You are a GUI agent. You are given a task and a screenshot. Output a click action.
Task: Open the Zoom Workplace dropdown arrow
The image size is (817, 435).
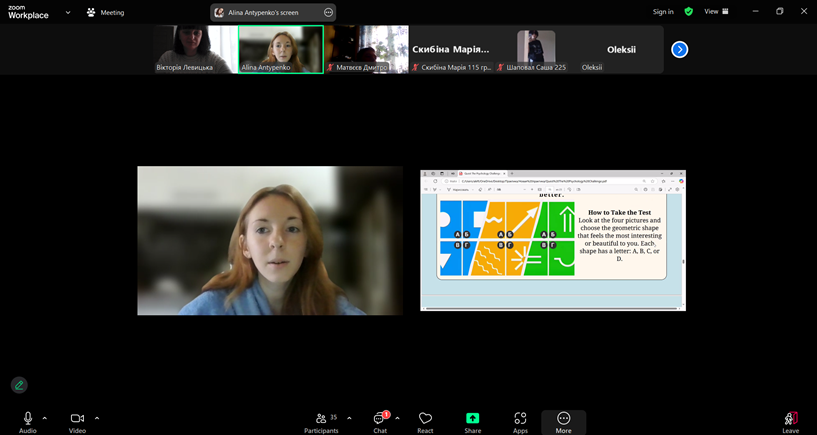(x=68, y=13)
